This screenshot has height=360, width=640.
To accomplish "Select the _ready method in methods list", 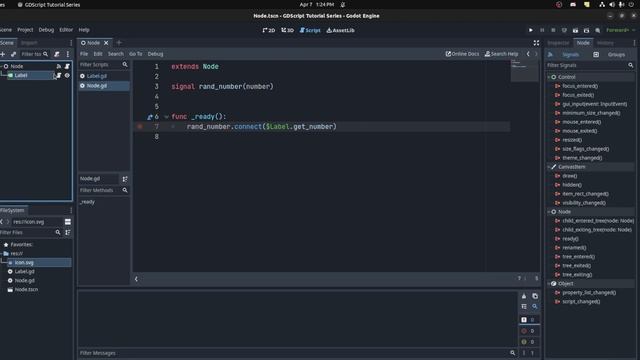I will tap(87, 202).
